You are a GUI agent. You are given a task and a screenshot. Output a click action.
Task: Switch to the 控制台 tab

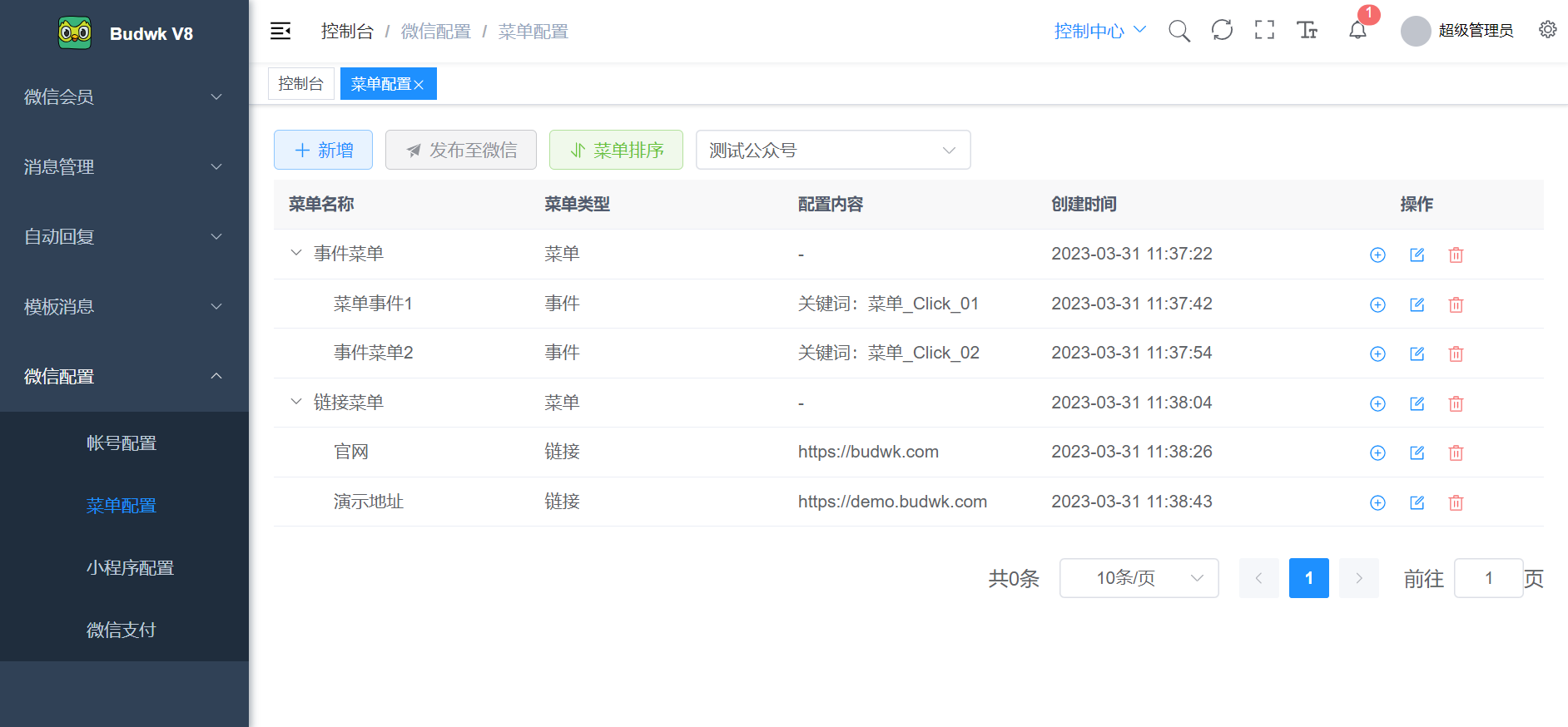point(300,84)
